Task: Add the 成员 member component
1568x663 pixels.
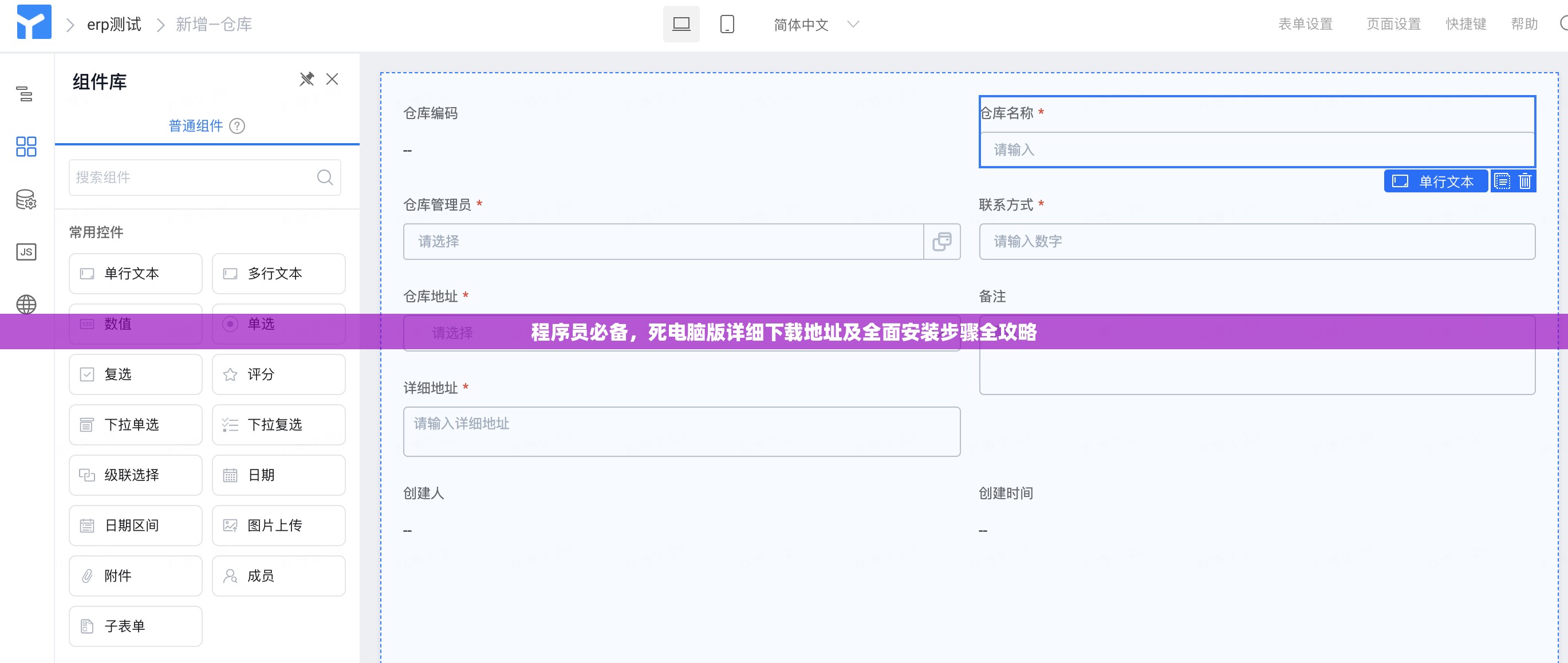Action: (279, 576)
